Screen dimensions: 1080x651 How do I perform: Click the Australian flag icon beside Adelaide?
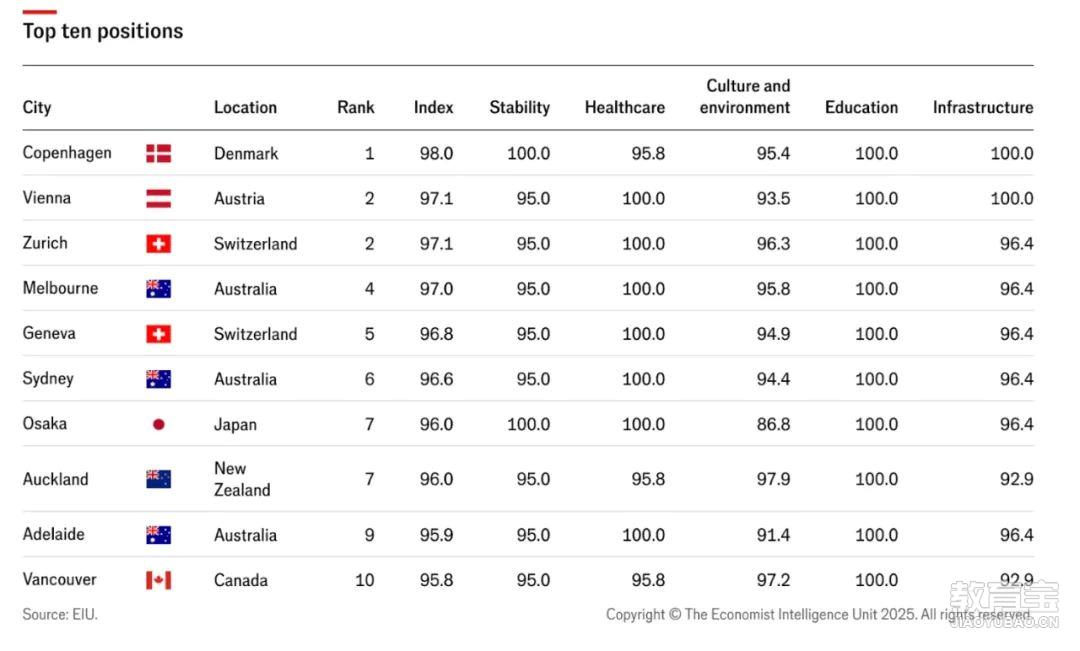click(158, 535)
